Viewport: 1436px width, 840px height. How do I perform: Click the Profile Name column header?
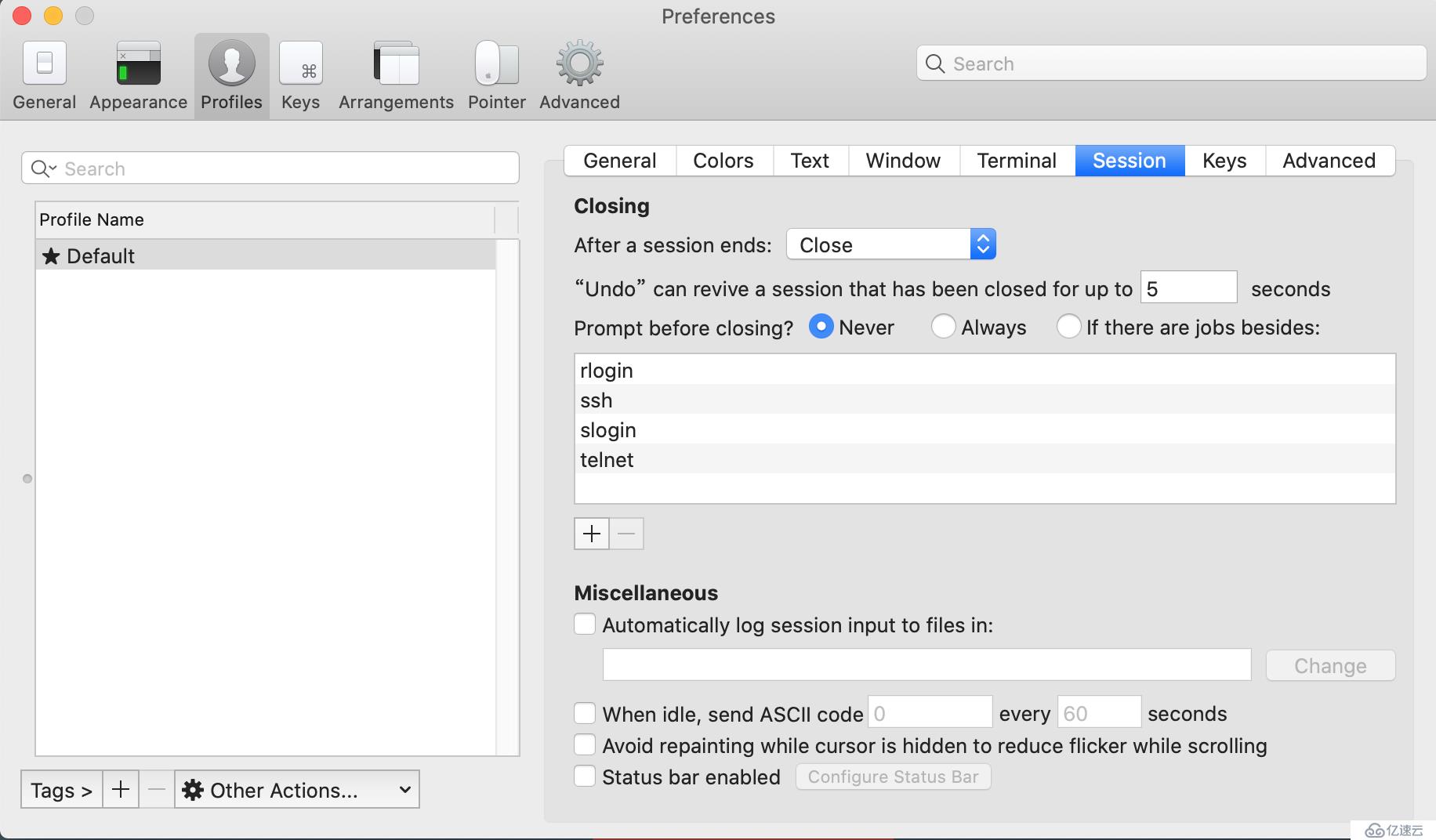click(265, 219)
